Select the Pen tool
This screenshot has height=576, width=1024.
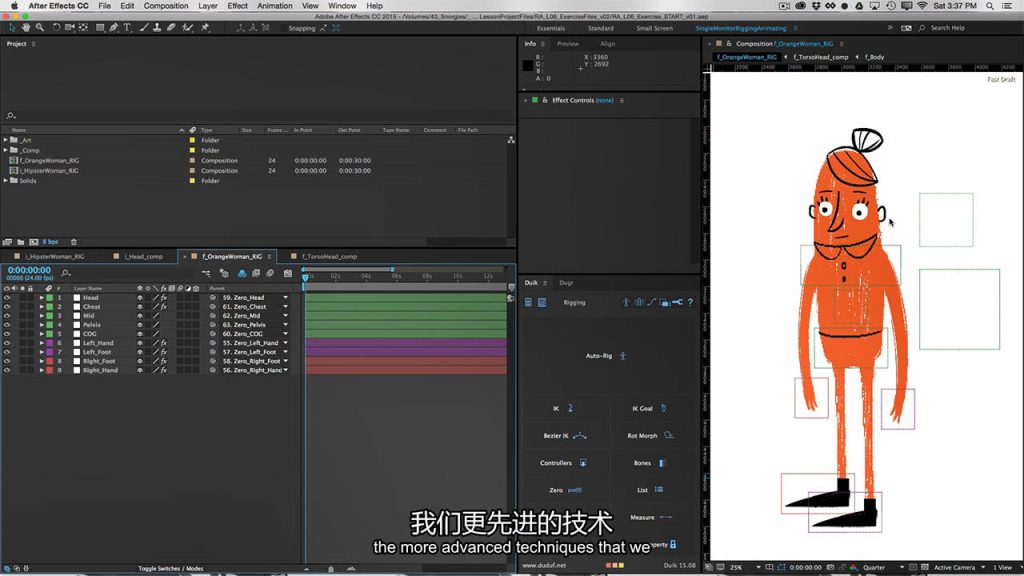pyautogui.click(x=114, y=28)
